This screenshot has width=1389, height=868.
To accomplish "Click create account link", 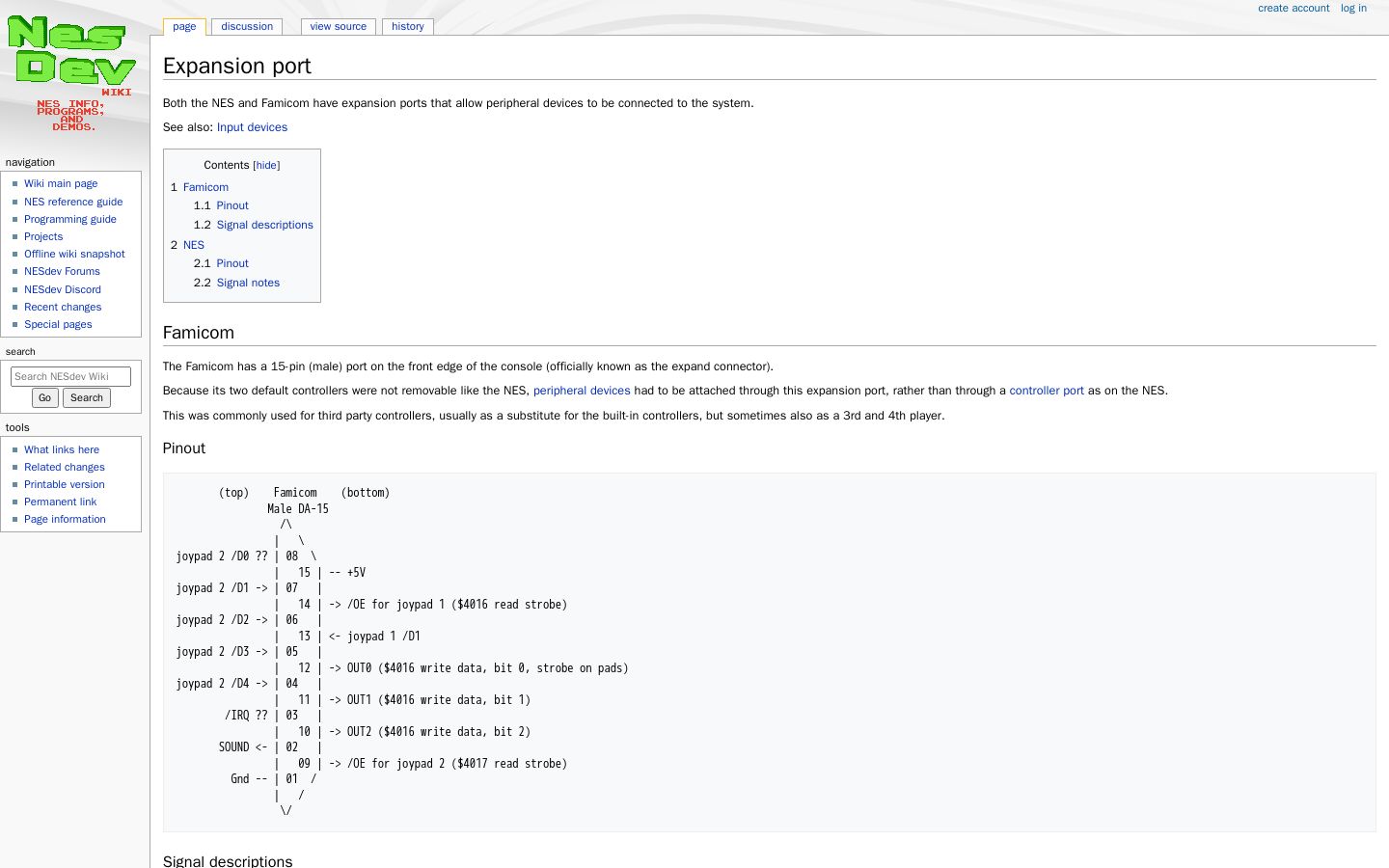I will [x=1294, y=8].
